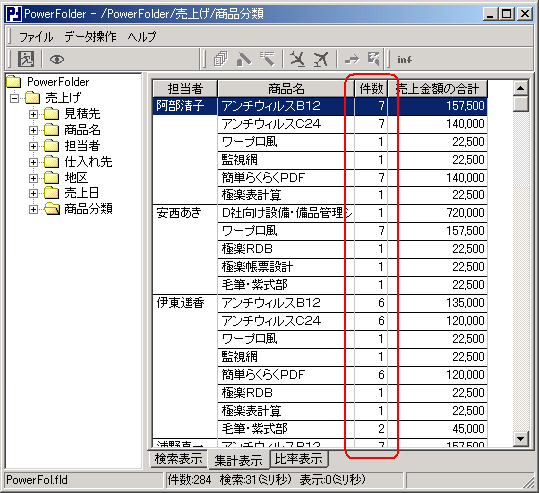The height and width of the screenshot is (493, 539).
Task: Open the ヘルプ menu
Action: 142,36
